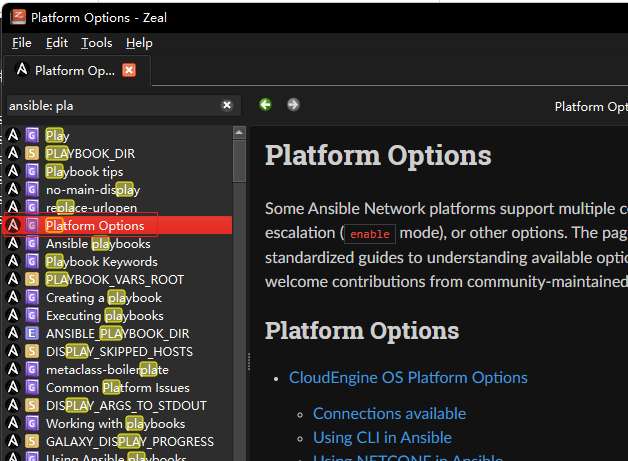This screenshot has width=628, height=461.
Task: Select Playbook Keywords in results list
Action: pos(102,262)
